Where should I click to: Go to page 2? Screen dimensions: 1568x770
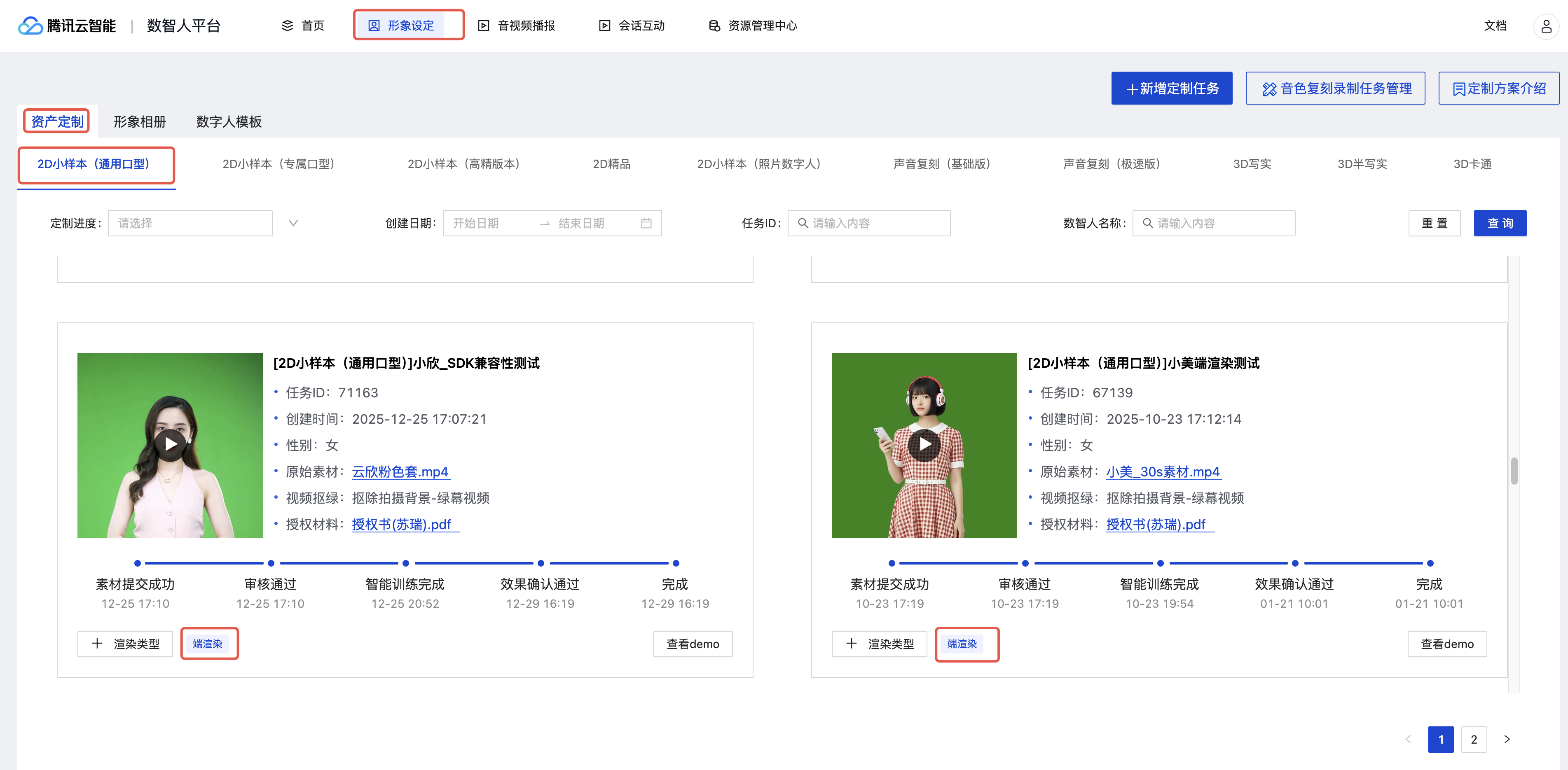[1473, 739]
